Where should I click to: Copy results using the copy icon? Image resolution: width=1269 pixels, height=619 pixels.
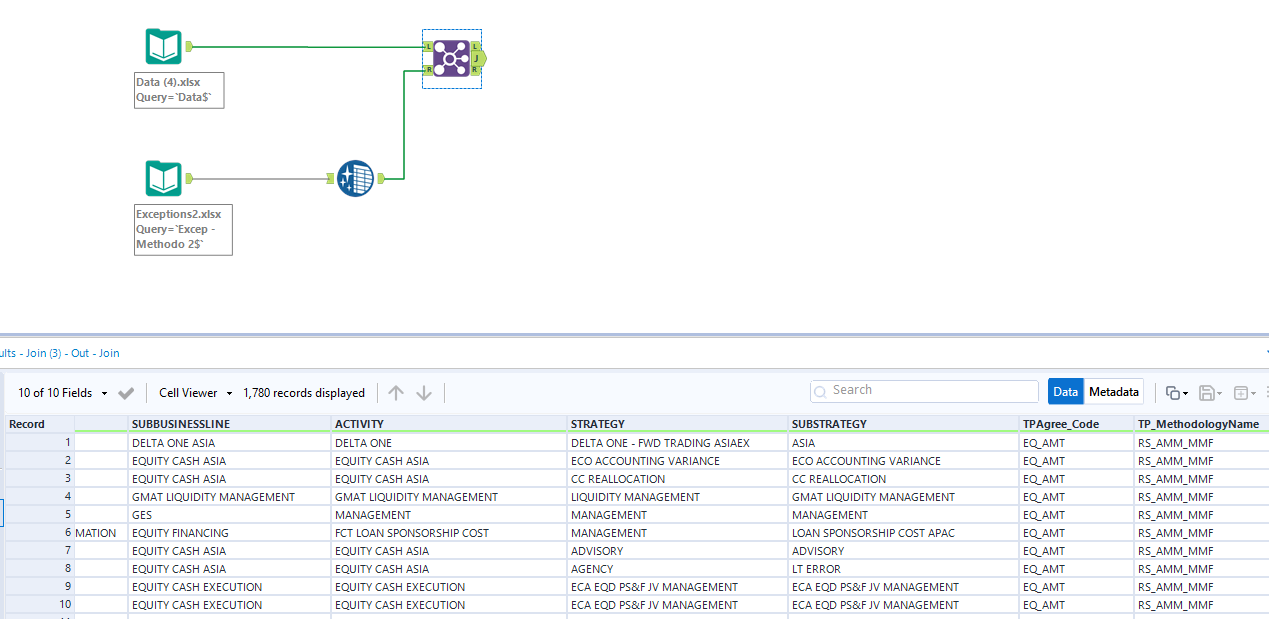(x=1173, y=393)
